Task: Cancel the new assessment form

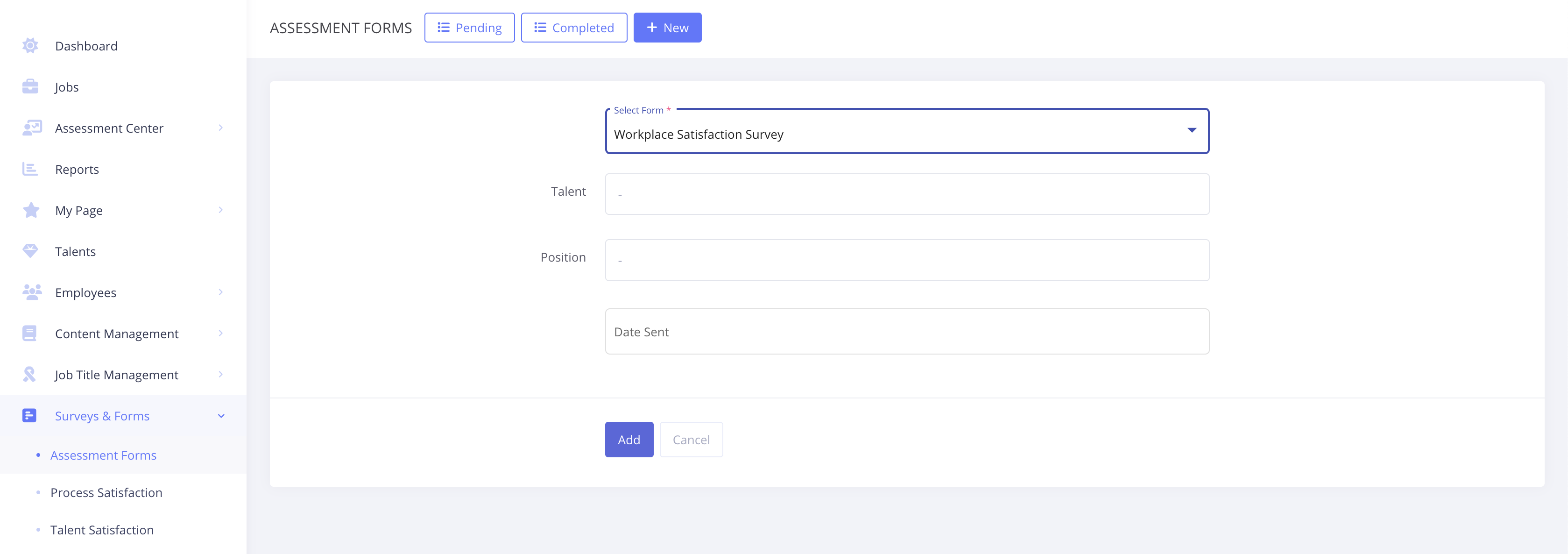Action: coord(691,440)
